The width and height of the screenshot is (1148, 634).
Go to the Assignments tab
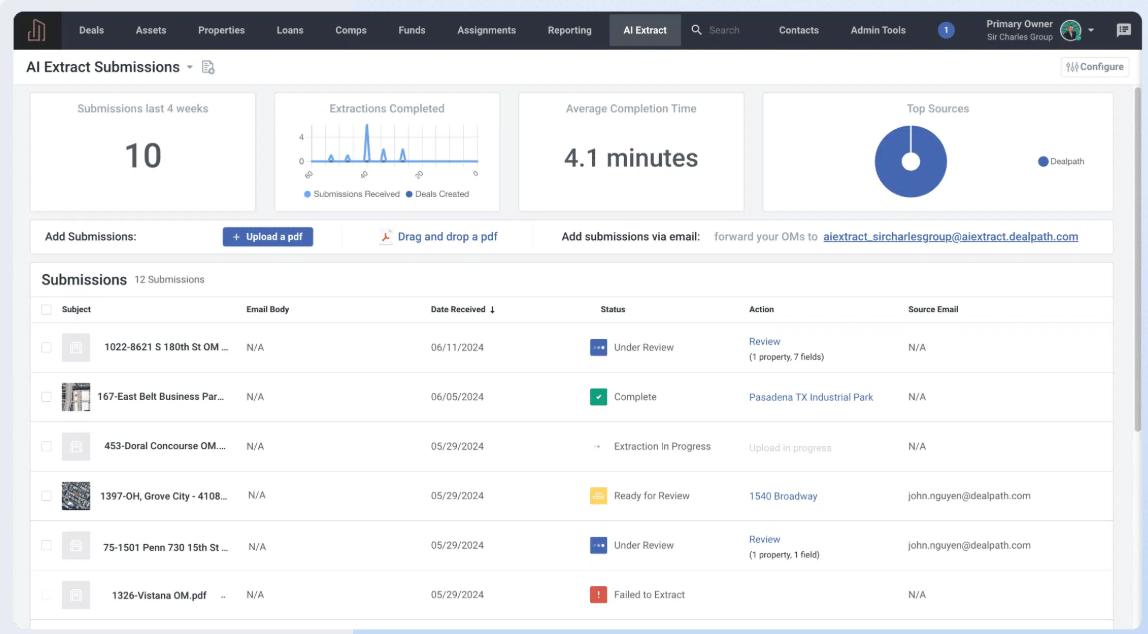pos(486,30)
